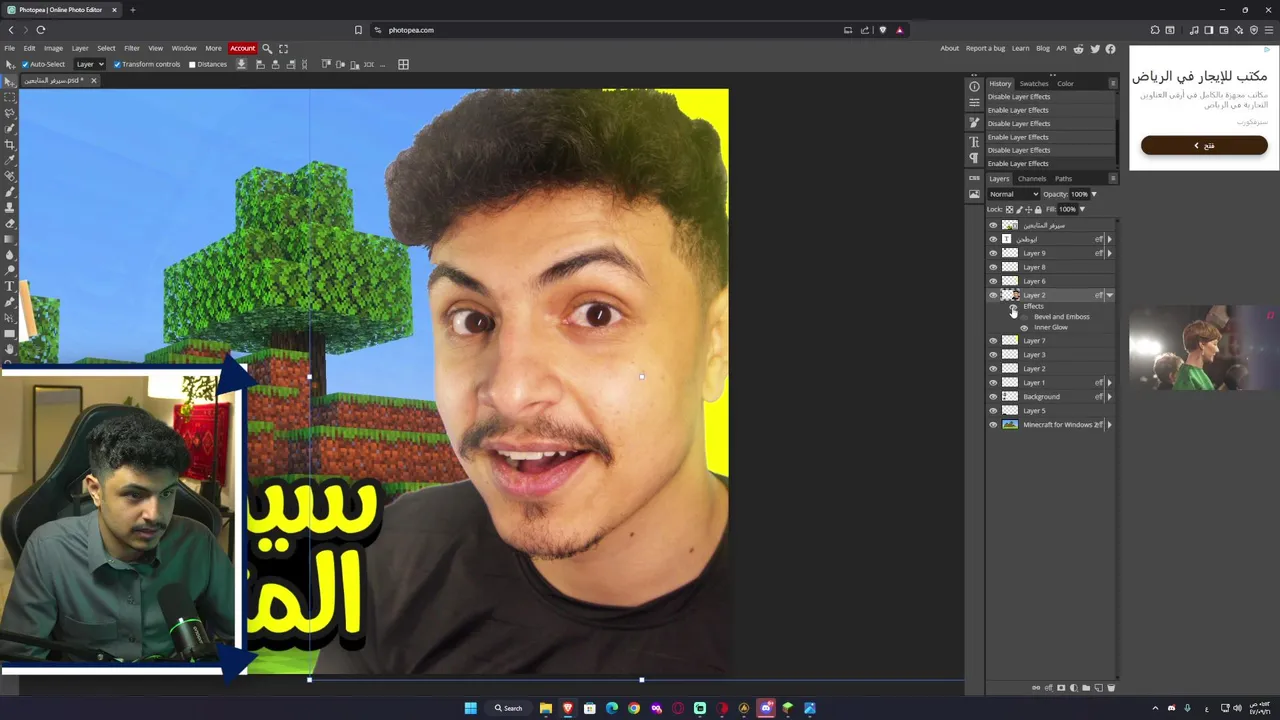Open the Brush settings panel icon
The image size is (1280, 720).
[975, 122]
